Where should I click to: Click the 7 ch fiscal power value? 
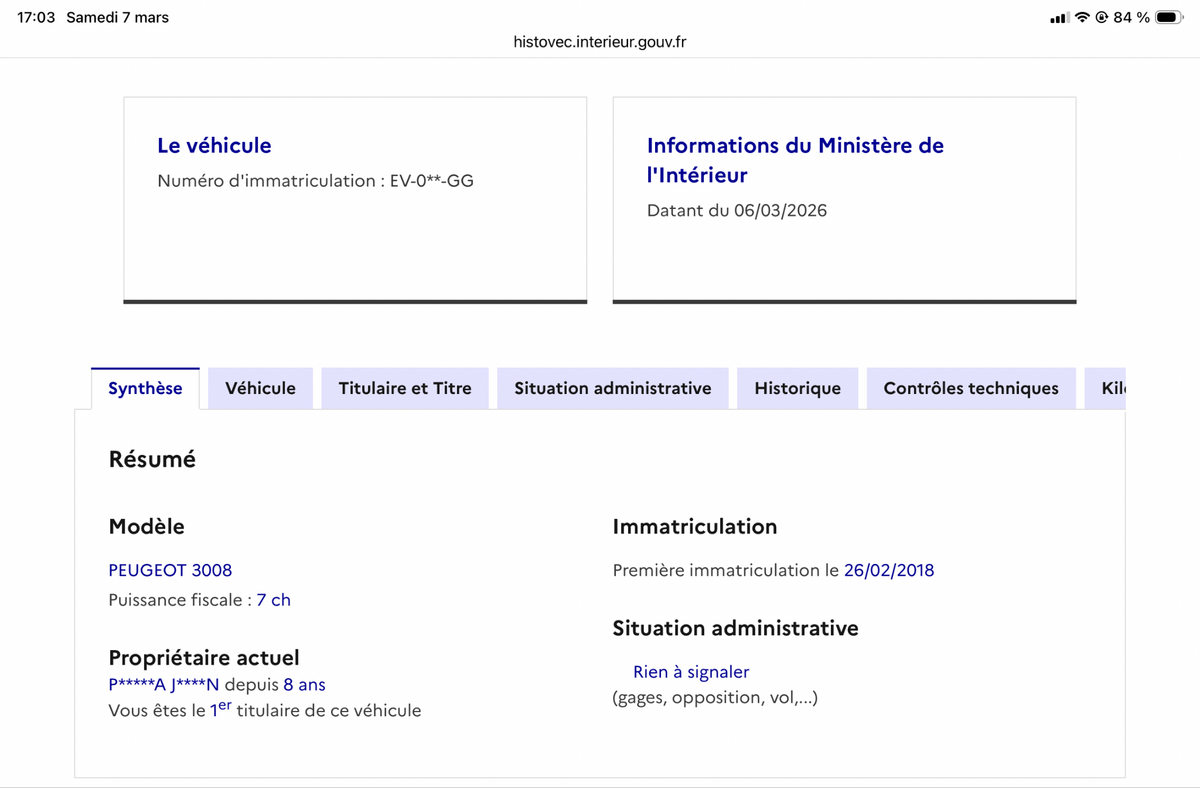(273, 600)
